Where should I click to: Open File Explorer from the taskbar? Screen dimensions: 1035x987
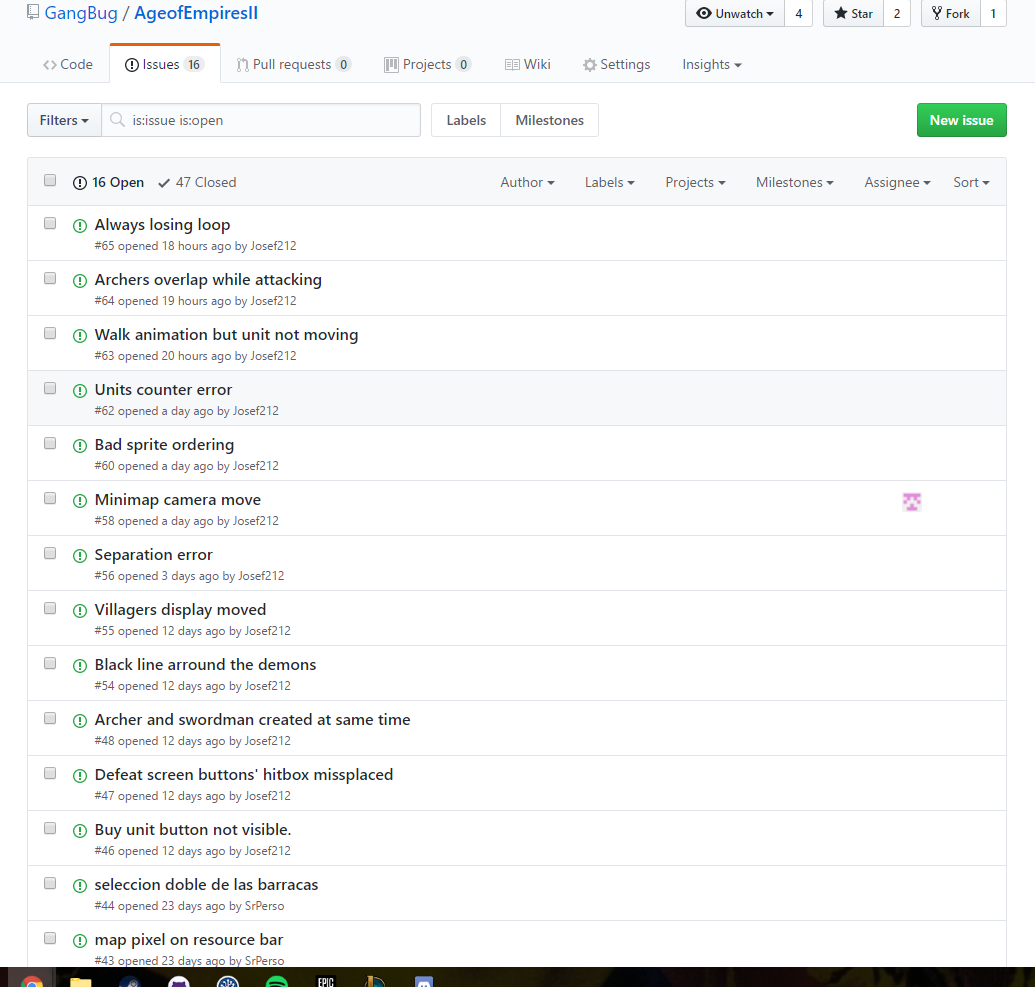point(81,980)
